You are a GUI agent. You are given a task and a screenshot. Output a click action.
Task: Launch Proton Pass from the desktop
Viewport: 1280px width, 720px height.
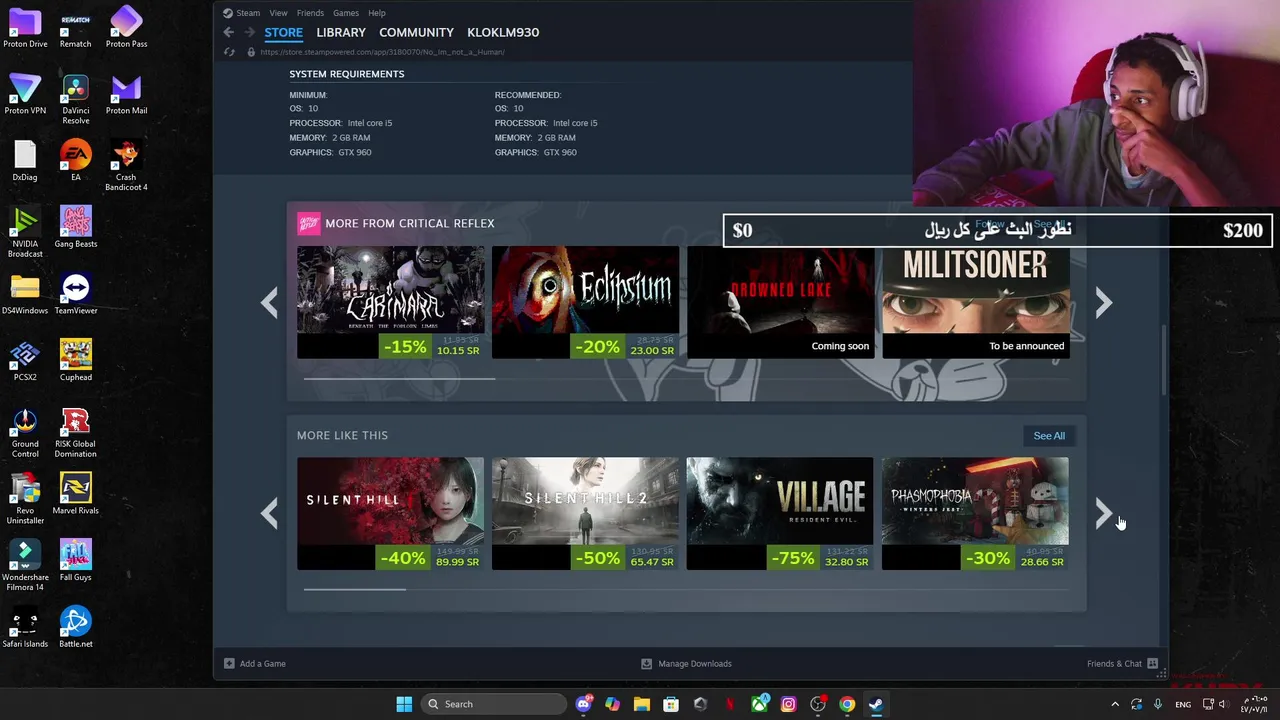tap(126, 27)
